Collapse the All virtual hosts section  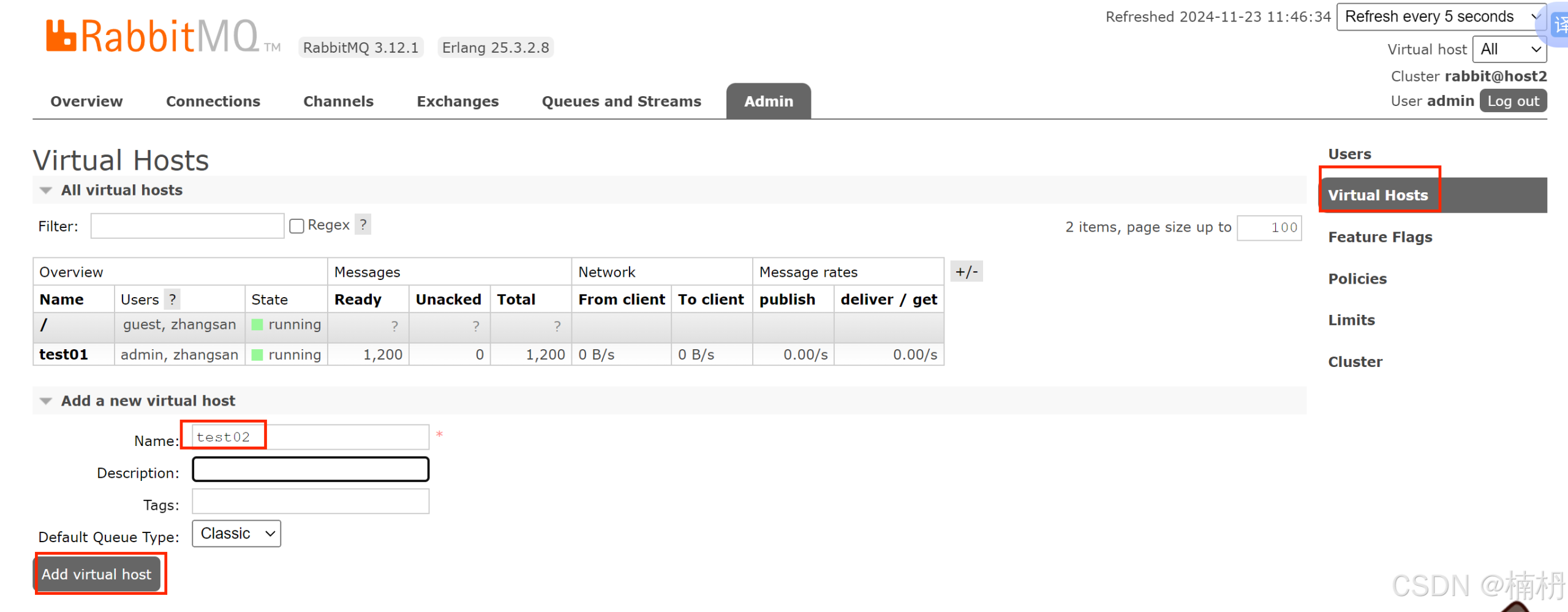45,190
